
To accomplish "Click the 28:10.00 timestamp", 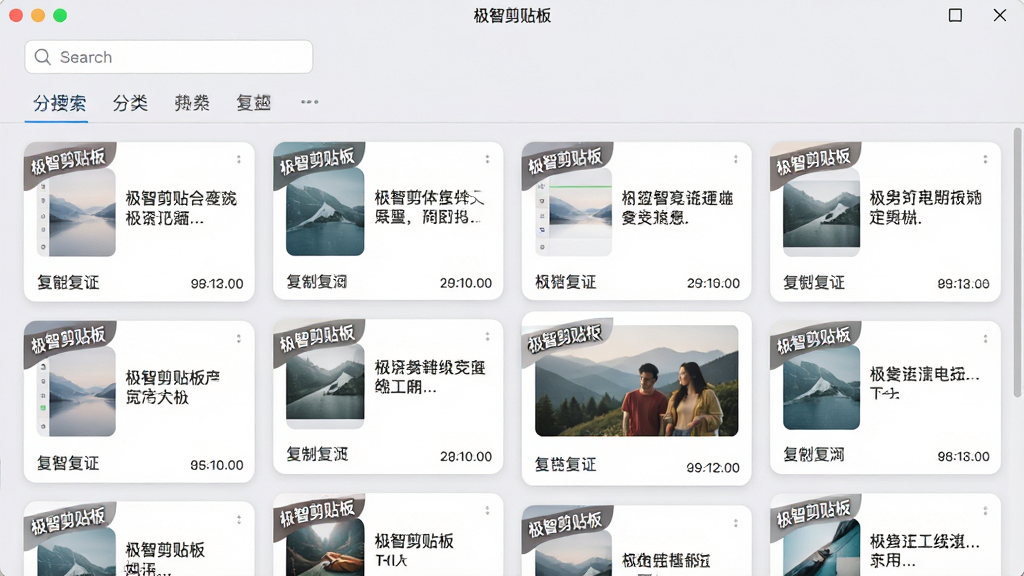I will coord(466,456).
